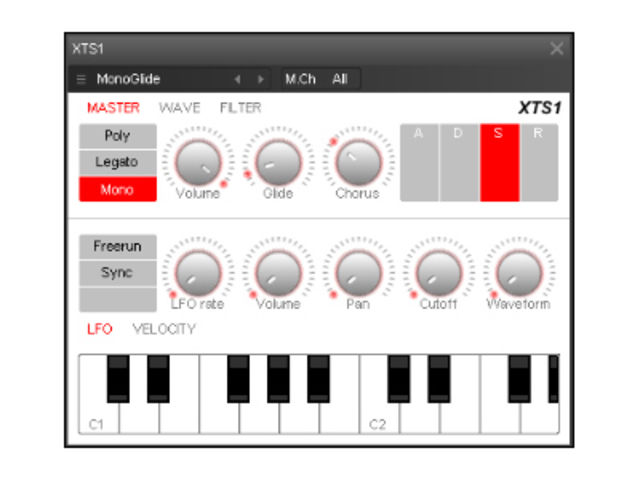Click the LFO Cutoff knob
This screenshot has height=480, width=640.
pos(439,273)
